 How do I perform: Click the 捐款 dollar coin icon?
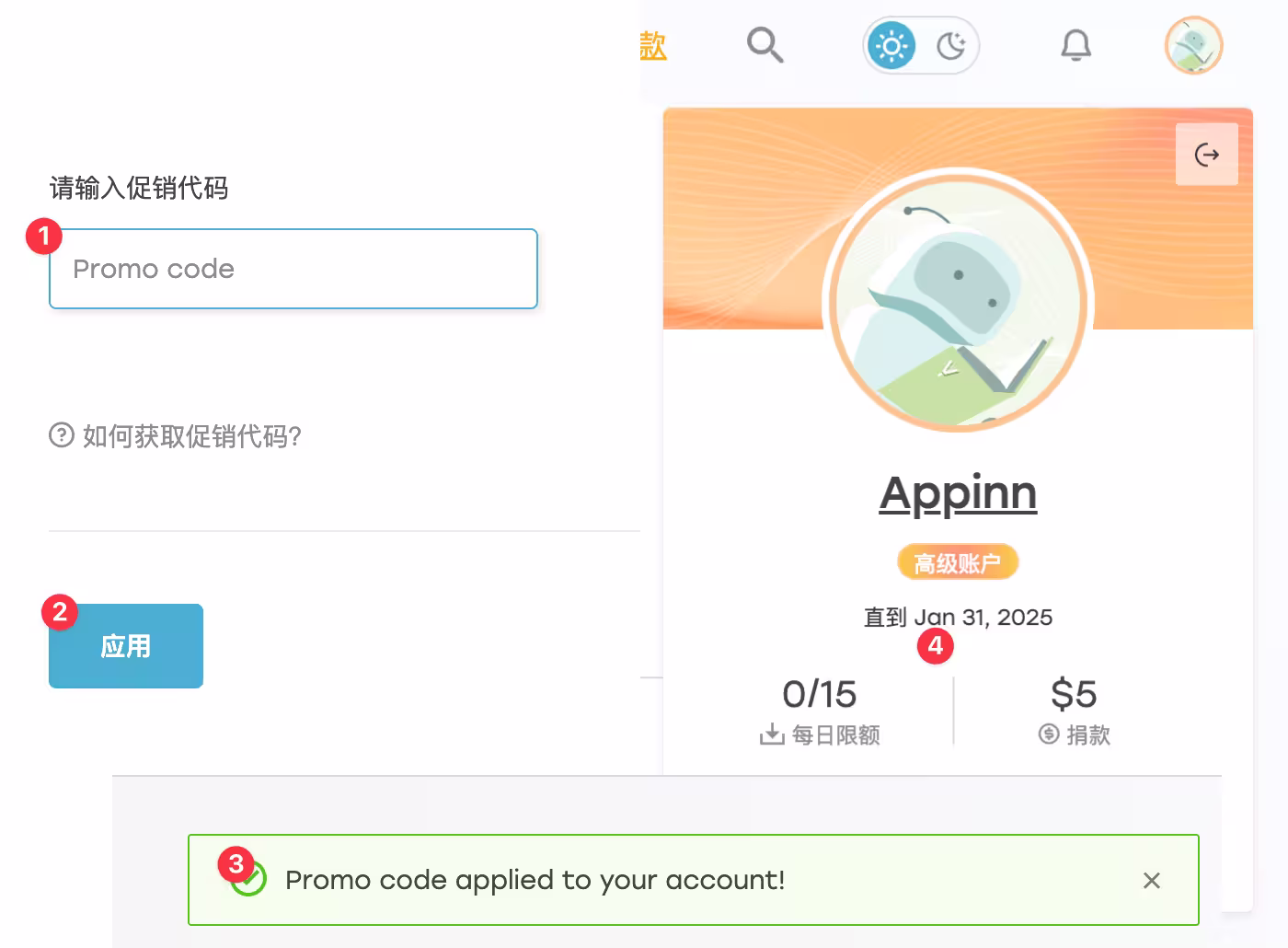pyautogui.click(x=1049, y=734)
